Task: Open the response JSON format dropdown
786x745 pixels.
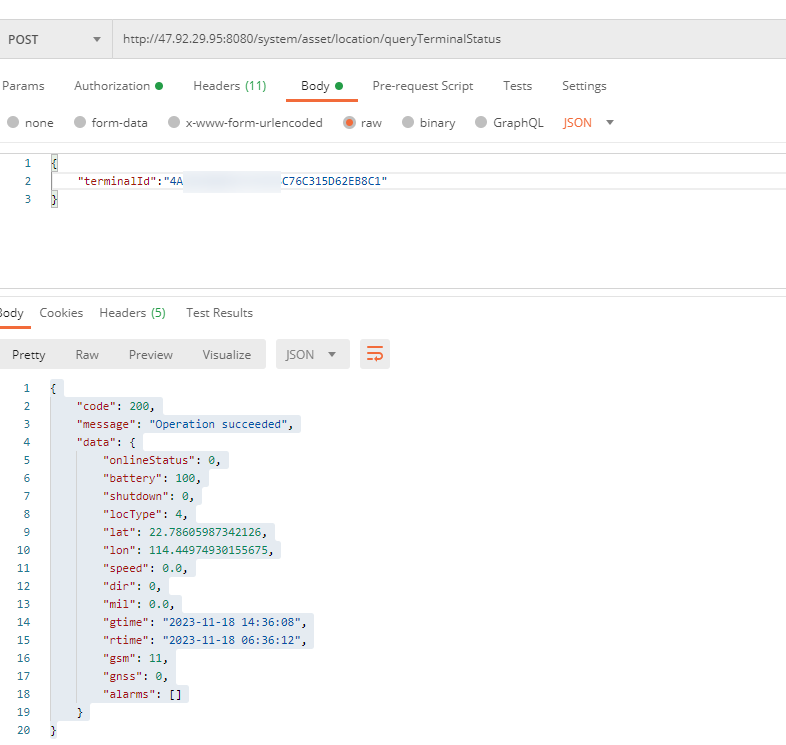Action: 312,354
